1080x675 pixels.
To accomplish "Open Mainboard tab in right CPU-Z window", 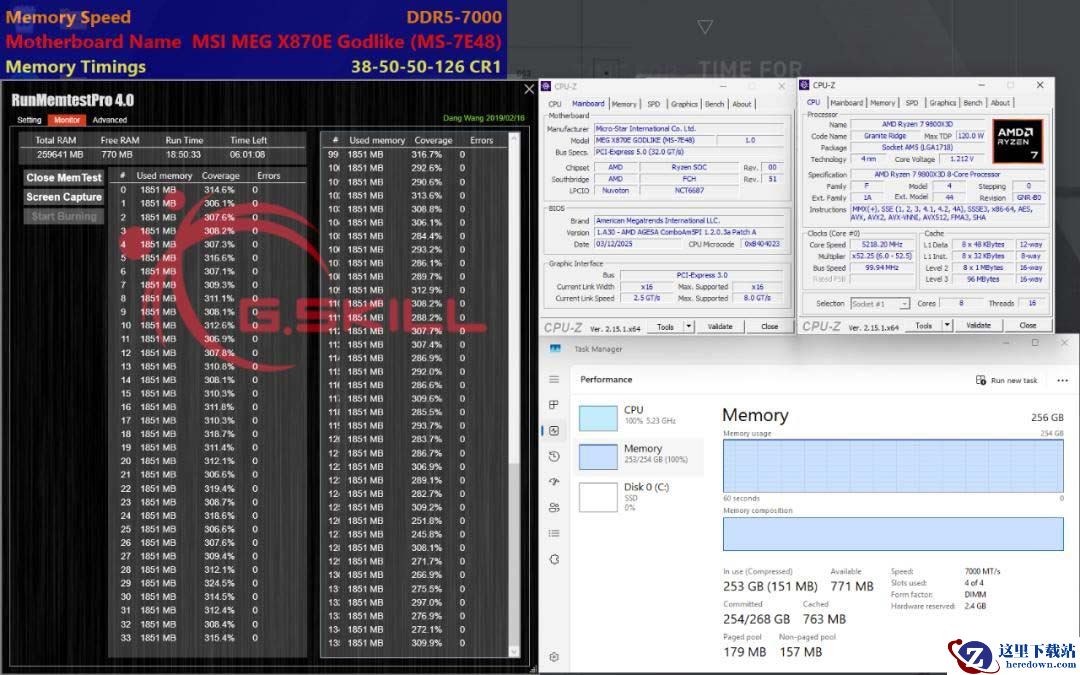I will click(x=847, y=103).
